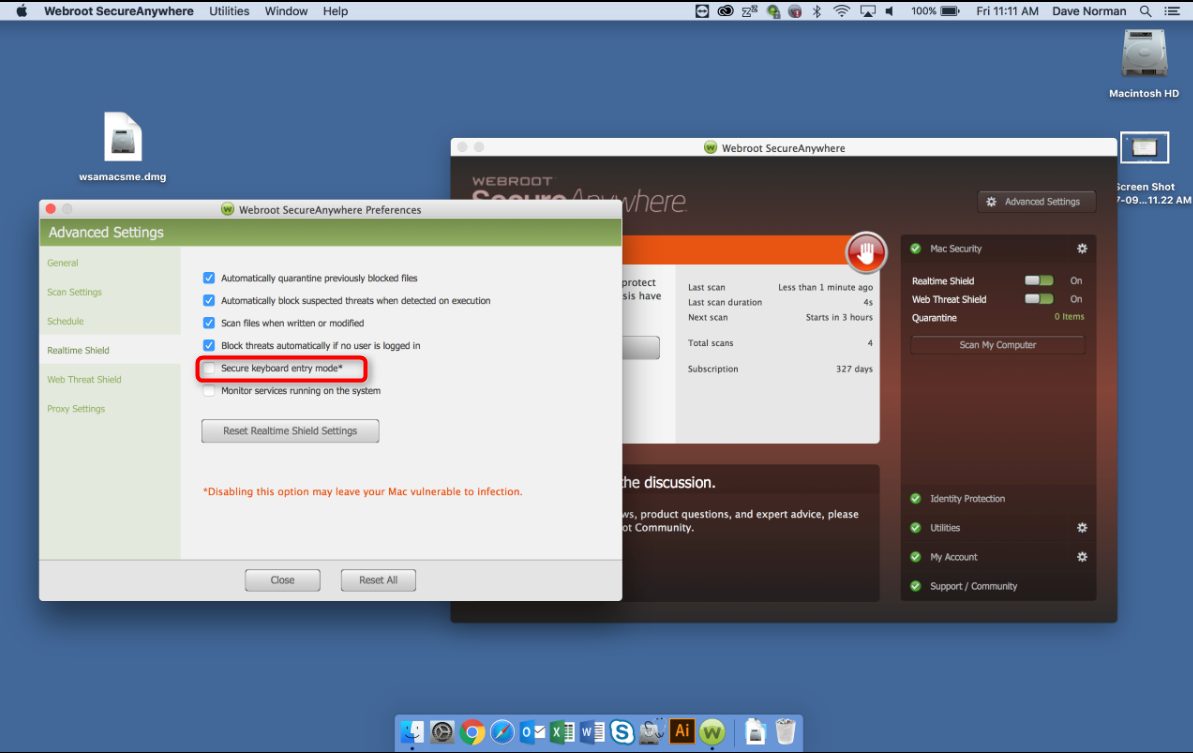Viewport: 1193px width, 753px height.
Task: Open Spotlight search in the menu bar
Action: 1145,11
